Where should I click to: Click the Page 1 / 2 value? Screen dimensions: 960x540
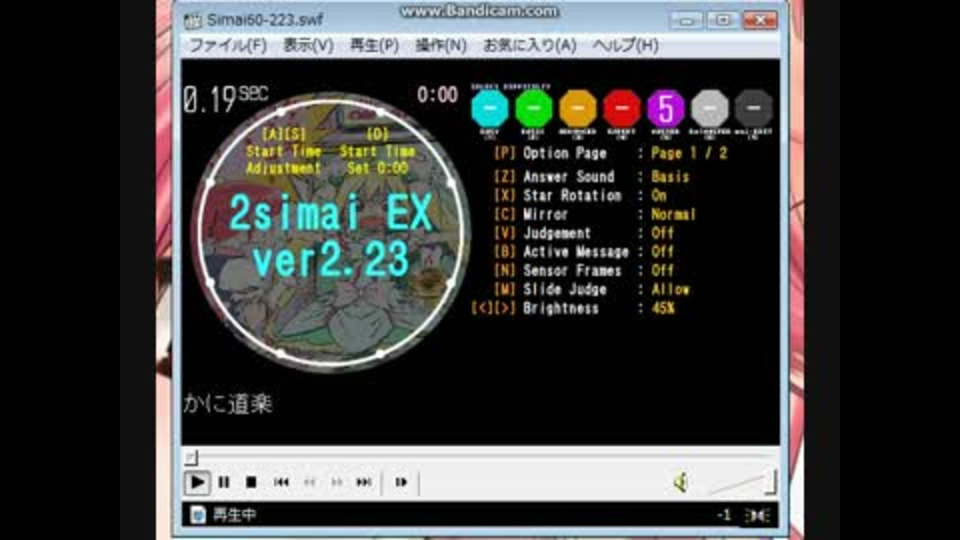(689, 154)
